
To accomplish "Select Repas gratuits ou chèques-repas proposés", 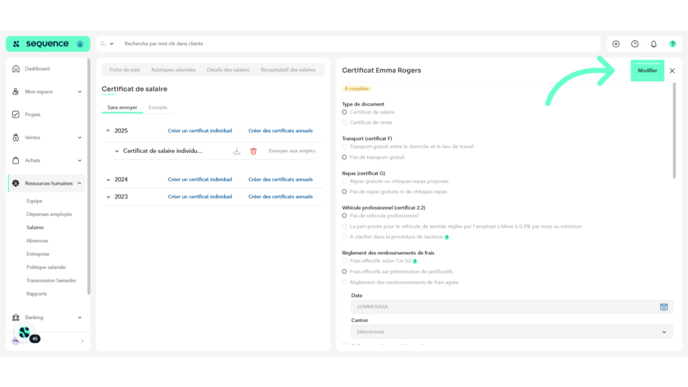I will 344,181.
